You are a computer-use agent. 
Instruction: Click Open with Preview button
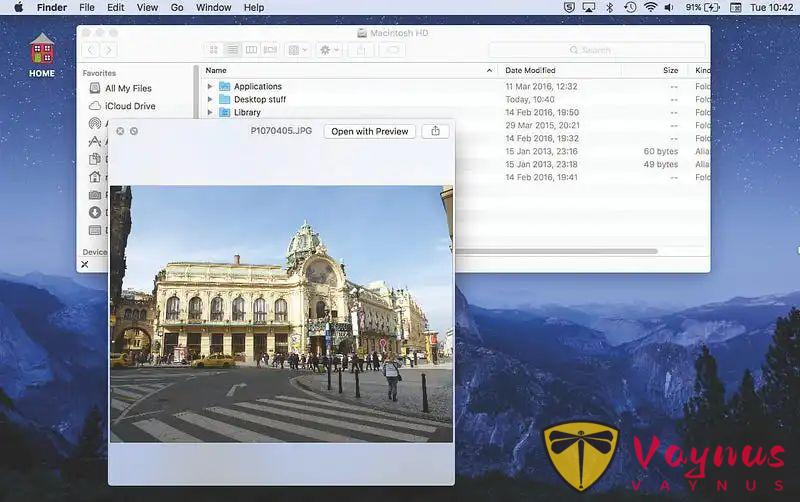(x=370, y=131)
